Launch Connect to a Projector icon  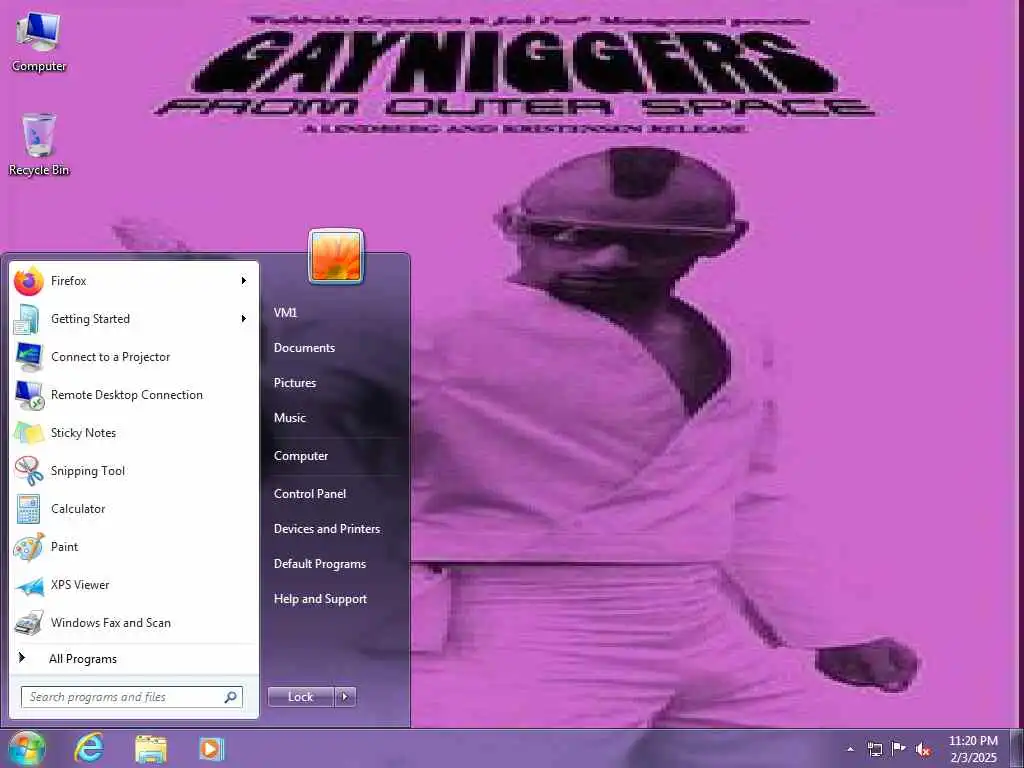tap(28, 357)
